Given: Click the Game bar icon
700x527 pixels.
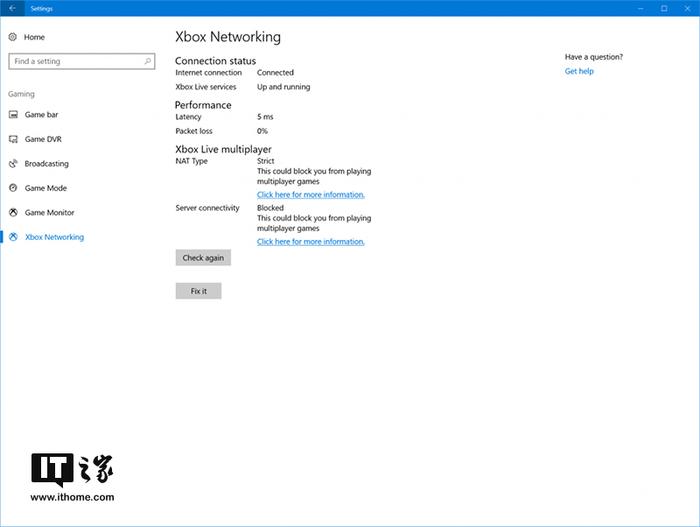Looking at the screenshot, I should (13, 115).
